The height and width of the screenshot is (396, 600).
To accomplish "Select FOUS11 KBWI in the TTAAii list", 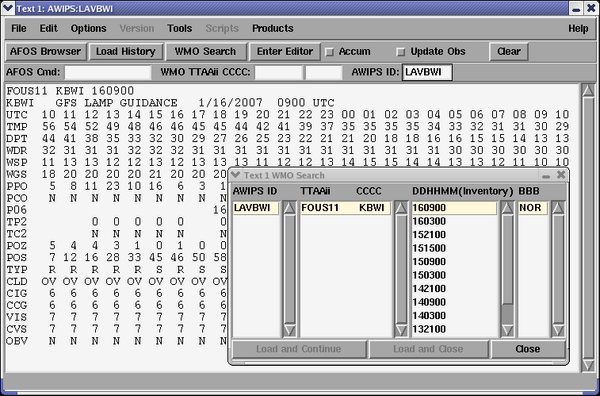I will pyautogui.click(x=345, y=208).
